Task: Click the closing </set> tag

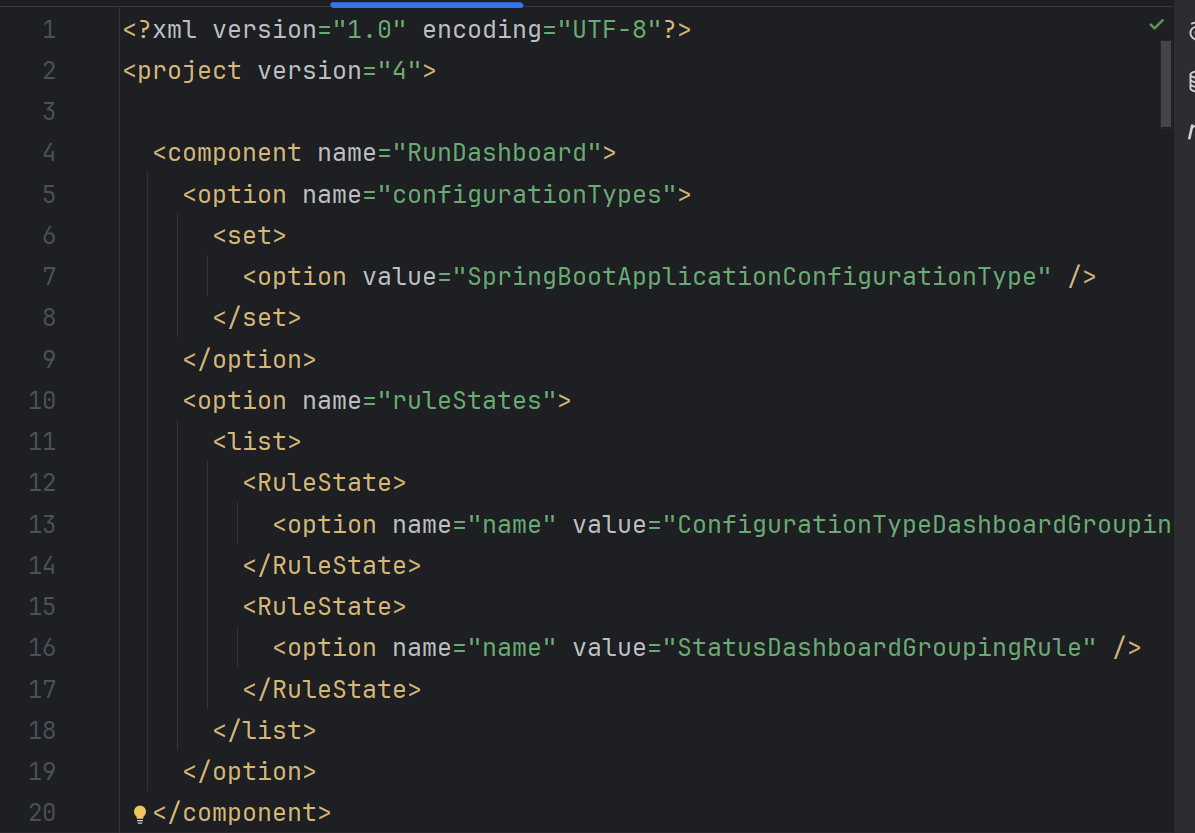Action: click(x=257, y=318)
